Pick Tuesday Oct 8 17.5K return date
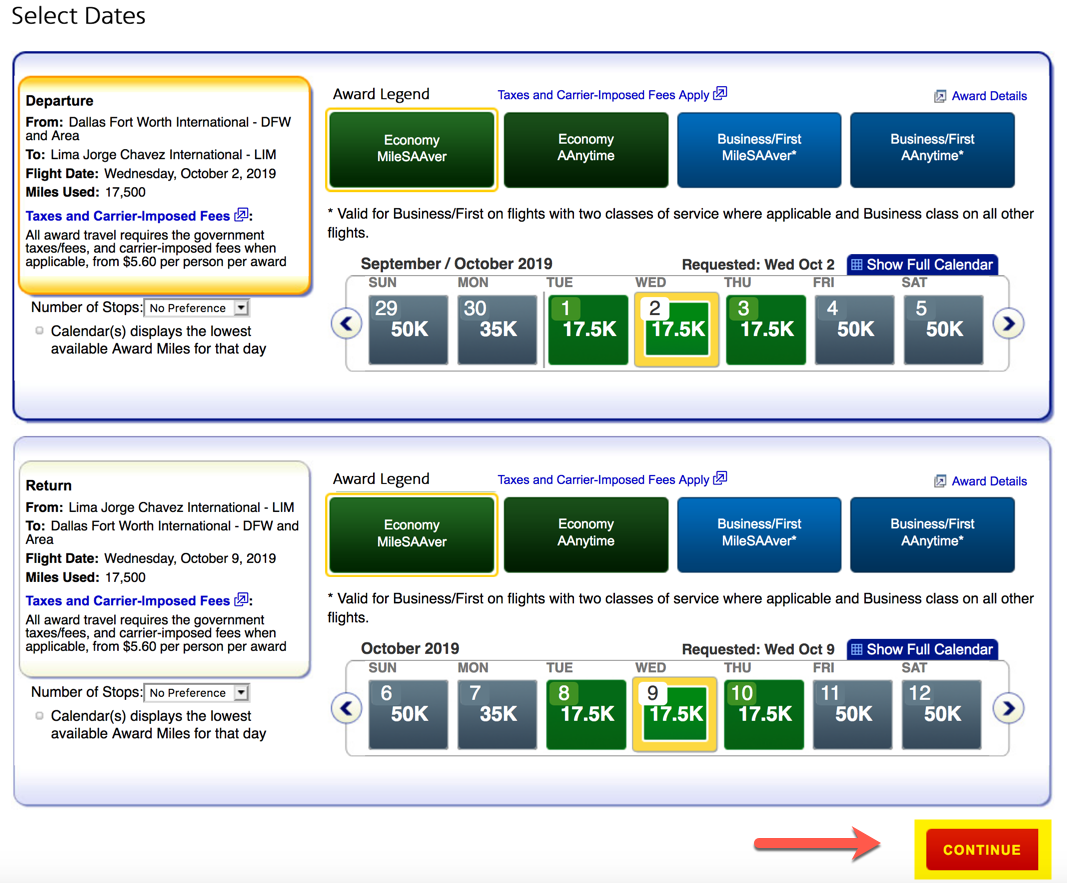1067x883 pixels. (x=586, y=714)
